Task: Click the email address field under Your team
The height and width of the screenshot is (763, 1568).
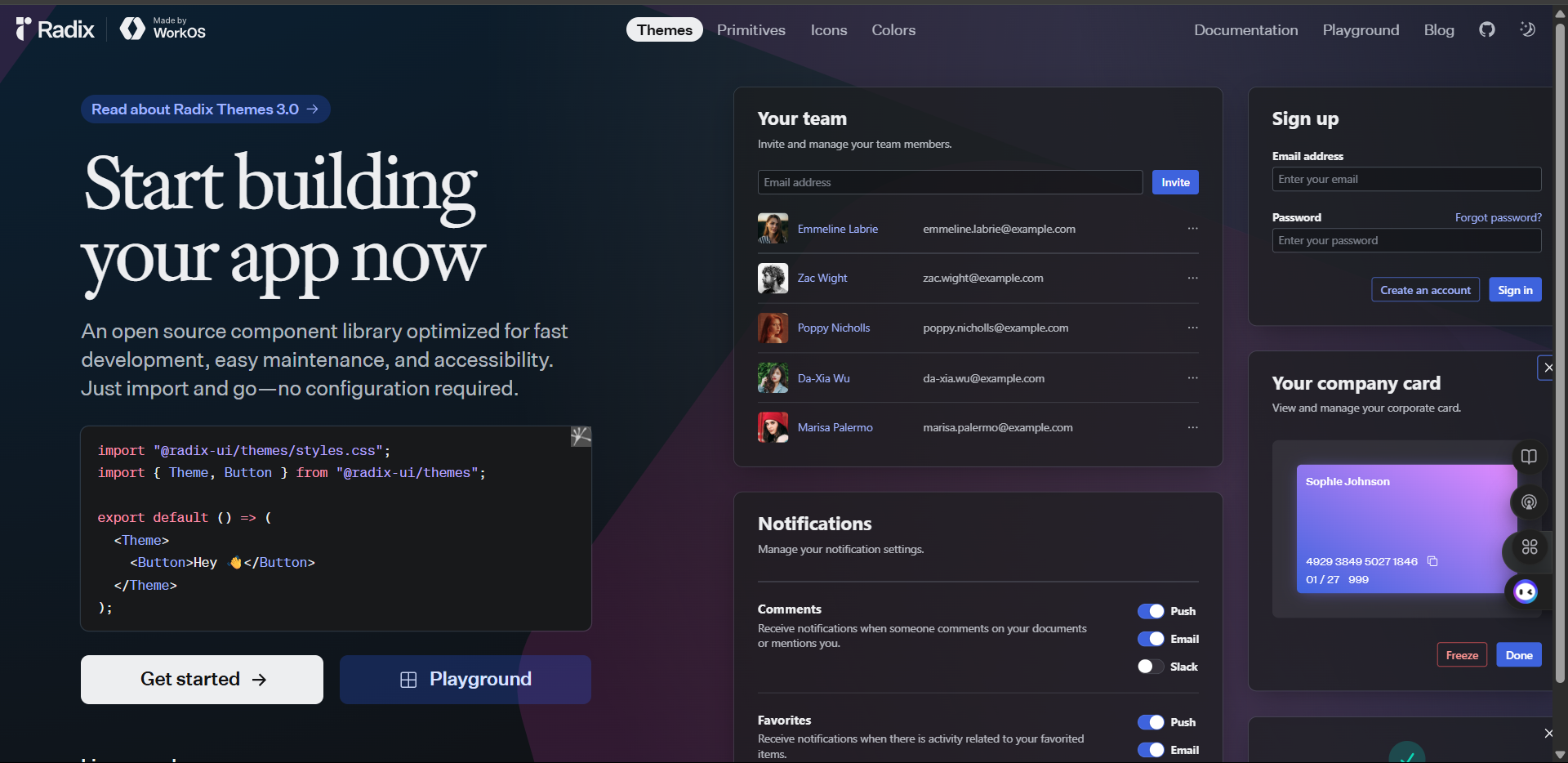Action: 949,181
